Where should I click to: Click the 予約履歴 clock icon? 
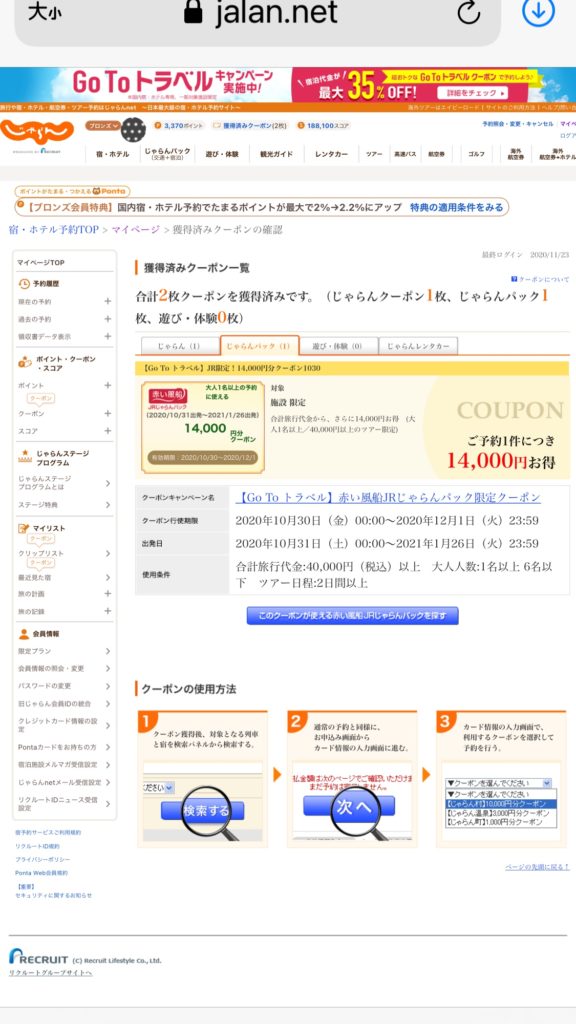pos(24,284)
